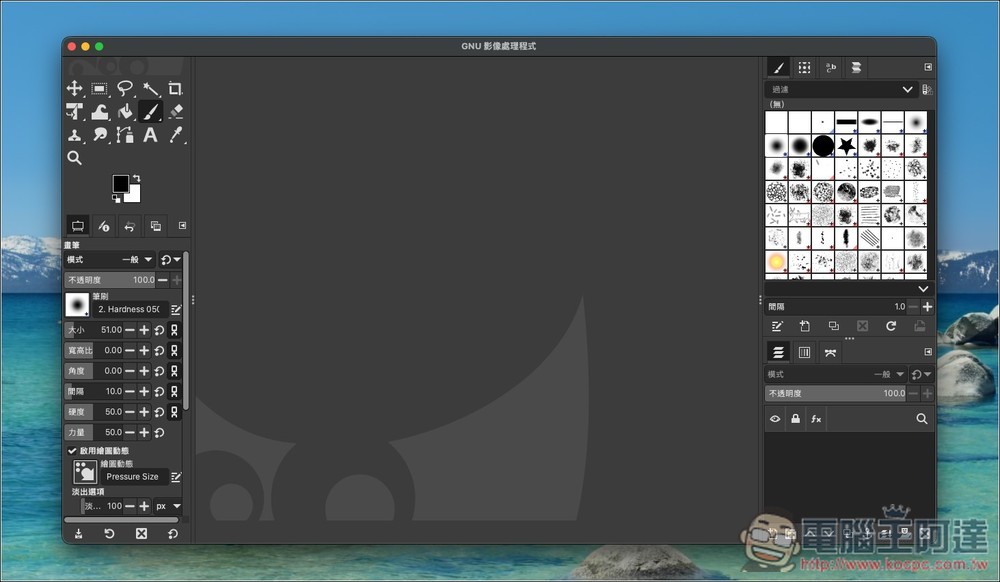The height and width of the screenshot is (582, 1000).
Task: Select the Text tool
Action: coord(151,135)
